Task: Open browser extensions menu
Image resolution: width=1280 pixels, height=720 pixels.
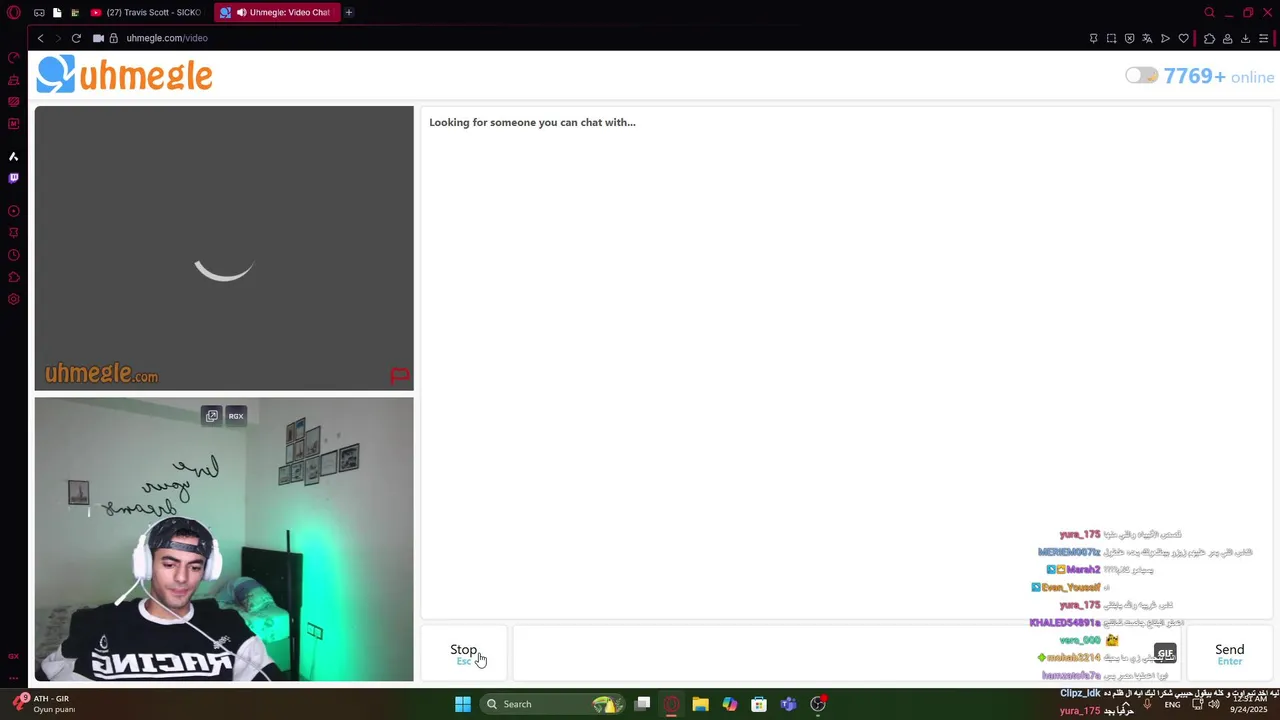Action: pyautogui.click(x=1209, y=38)
